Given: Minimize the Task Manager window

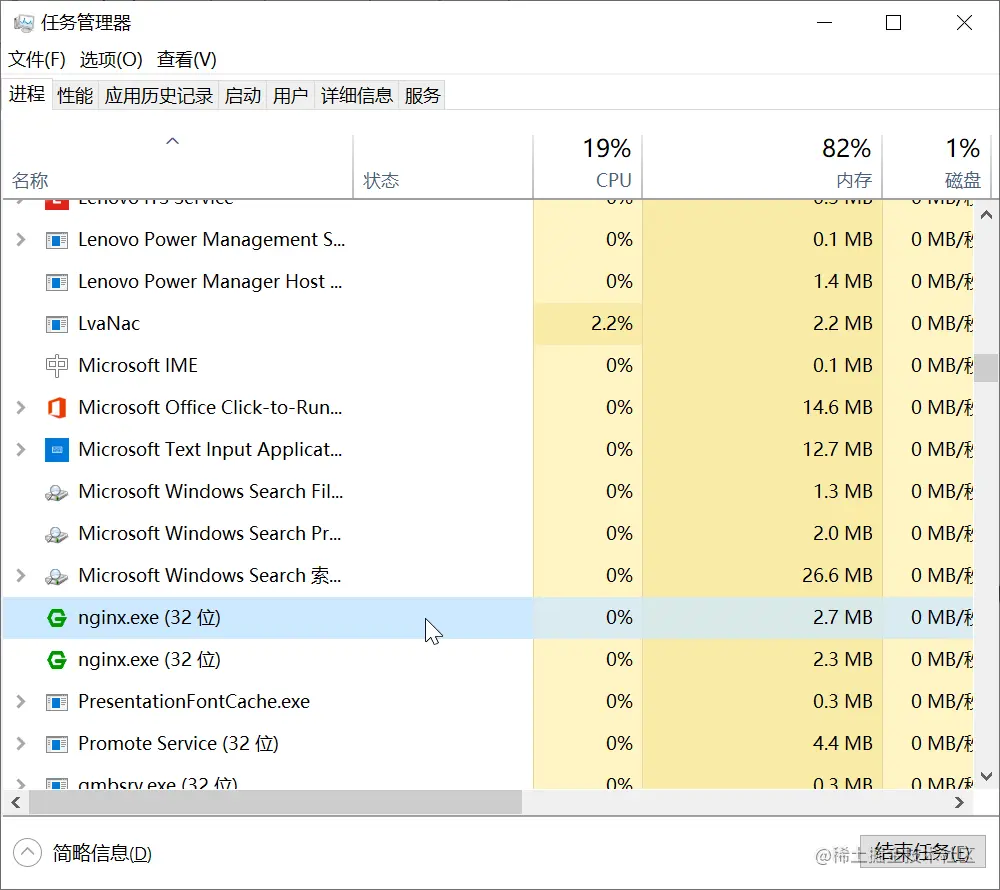Looking at the screenshot, I should 825,23.
